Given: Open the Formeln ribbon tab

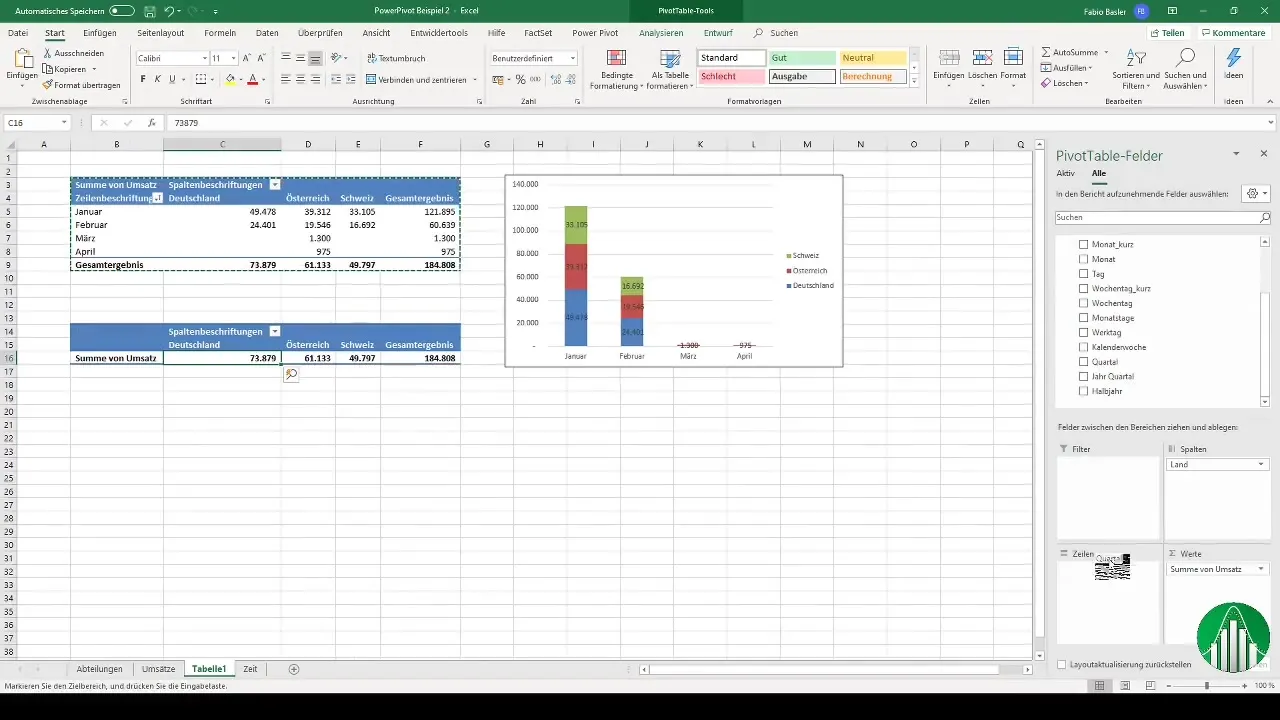Looking at the screenshot, I should (x=220, y=33).
